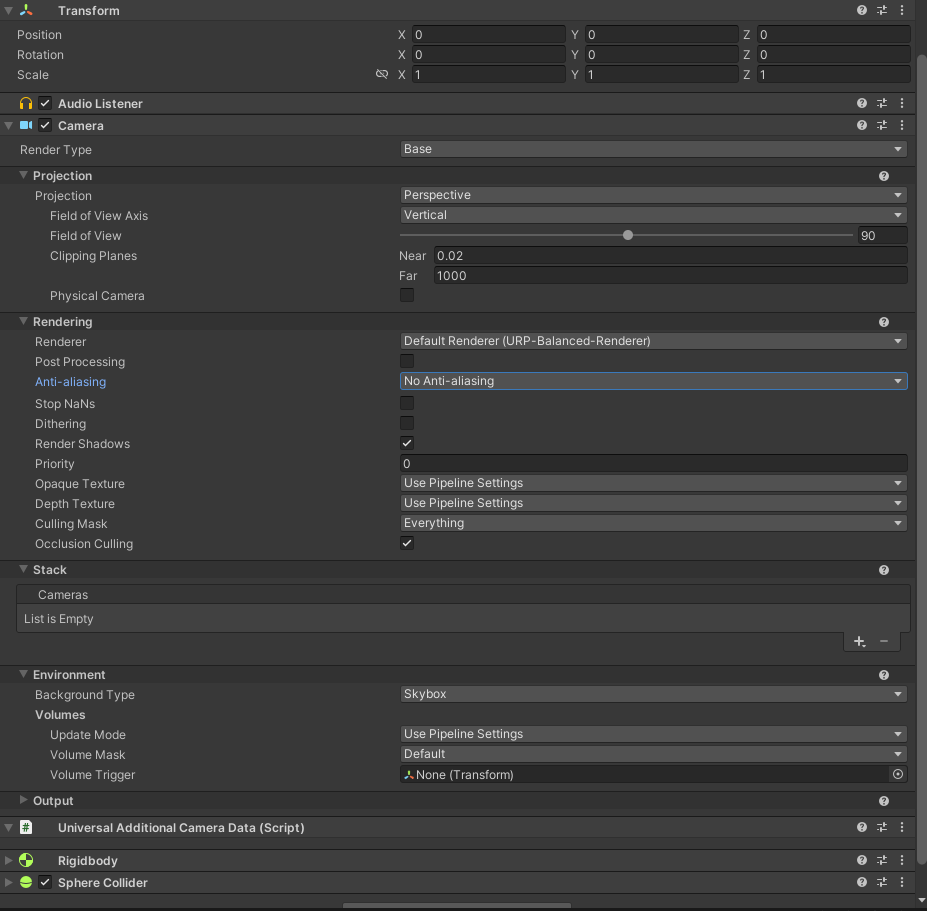This screenshot has width=927, height=911.
Task: Enable the Physical Camera checkbox
Action: point(407,295)
